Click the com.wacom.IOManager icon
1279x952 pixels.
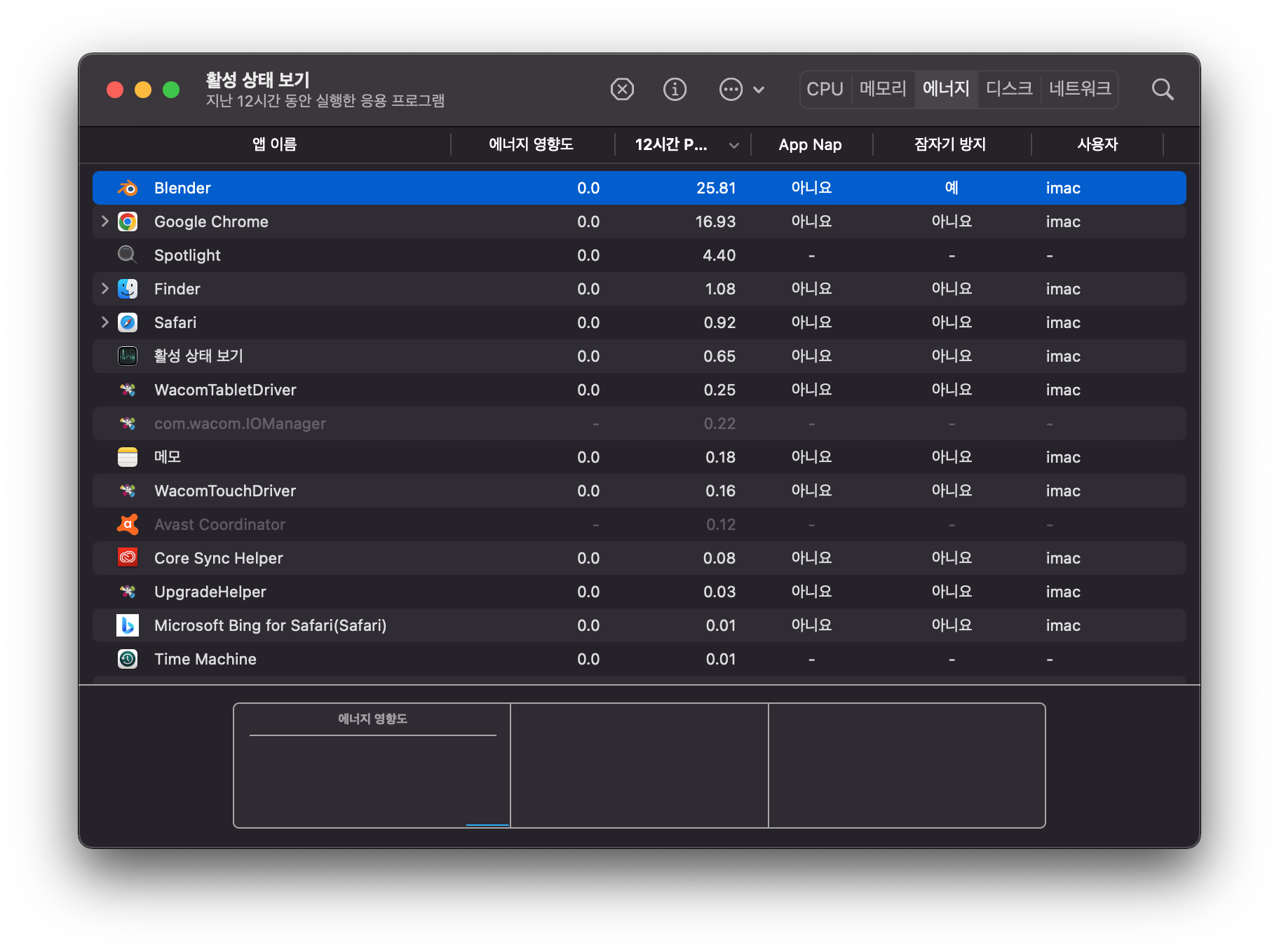(128, 423)
